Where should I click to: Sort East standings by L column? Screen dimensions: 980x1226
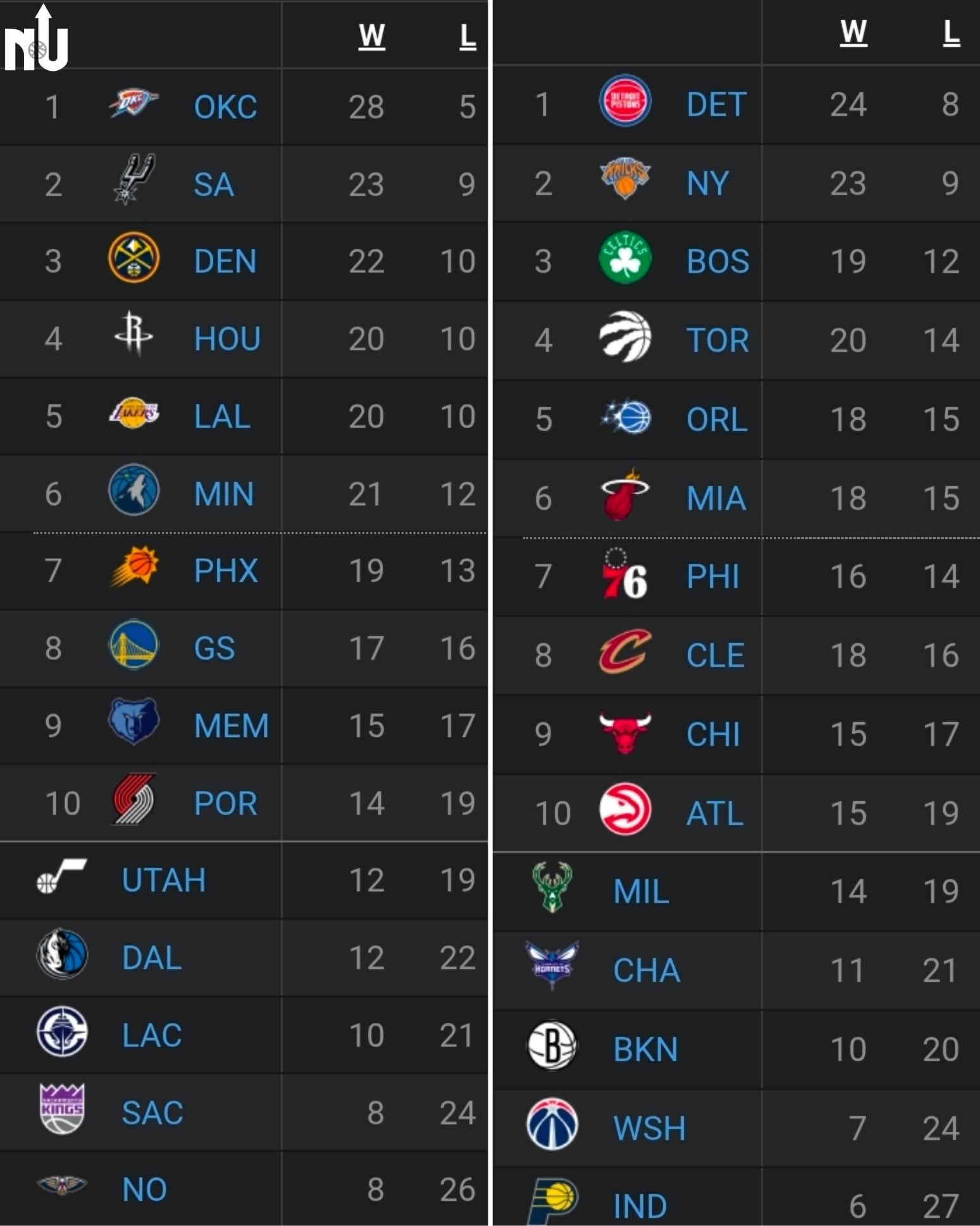coord(951,32)
